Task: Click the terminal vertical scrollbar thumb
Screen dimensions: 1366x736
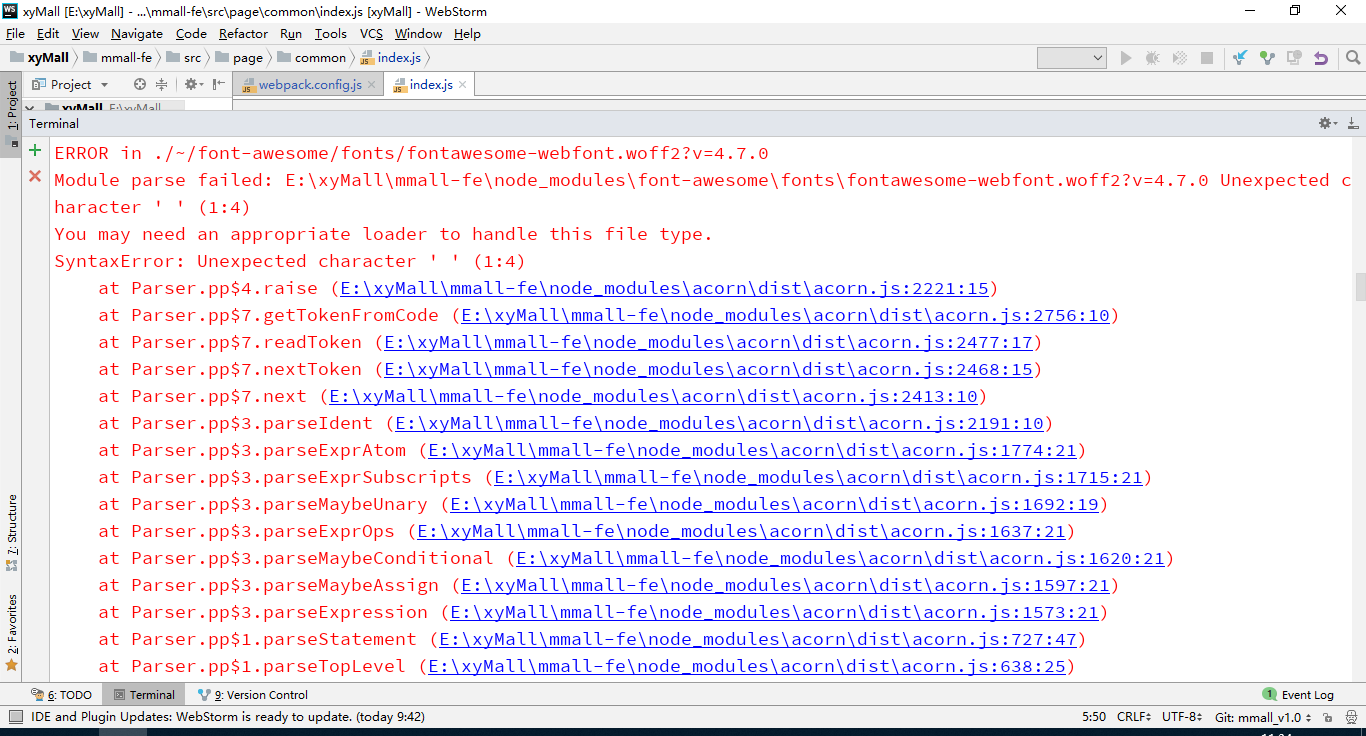Action: (x=1360, y=287)
